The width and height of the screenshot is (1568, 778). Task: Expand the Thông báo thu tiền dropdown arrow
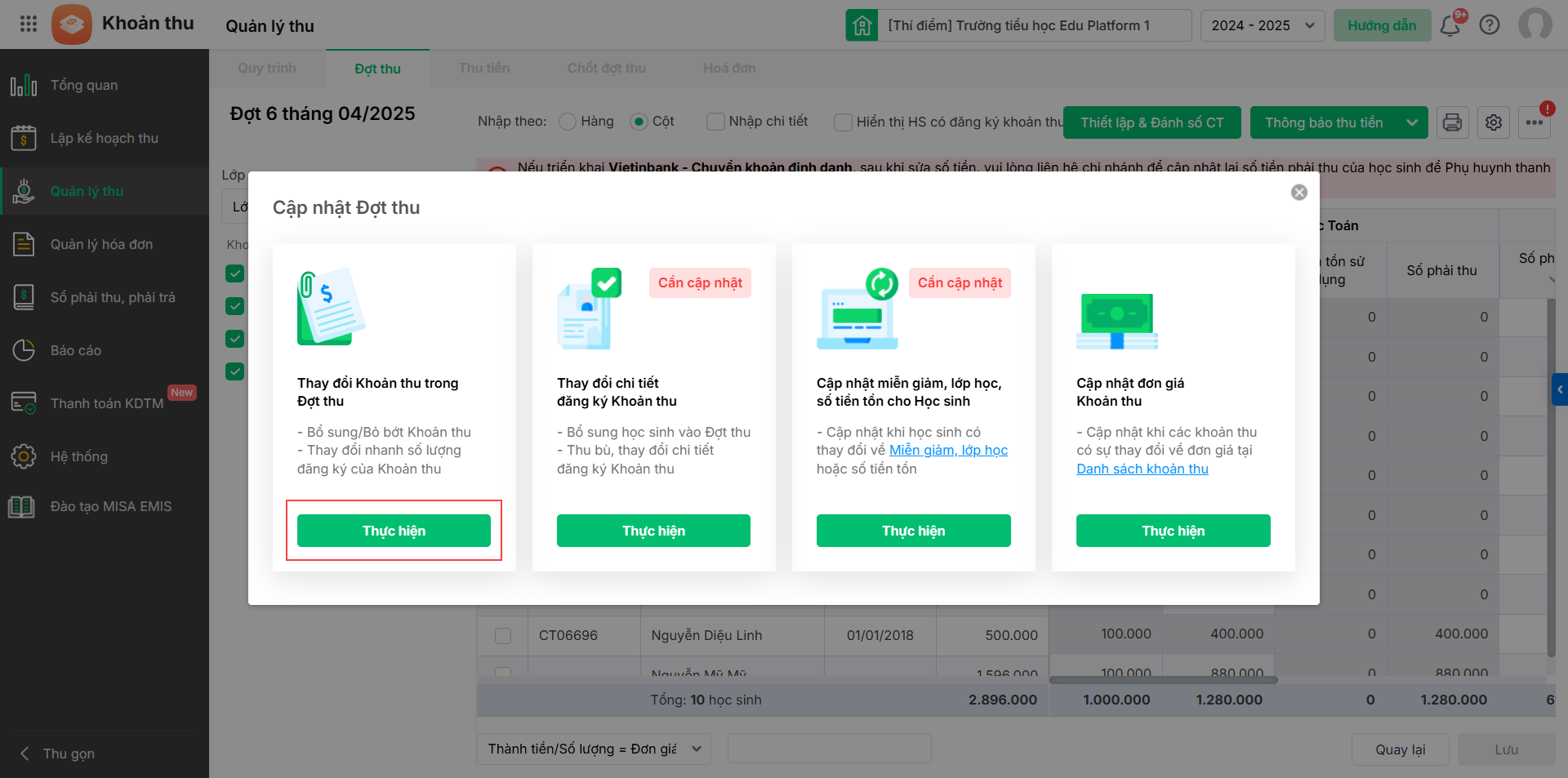coord(1412,122)
